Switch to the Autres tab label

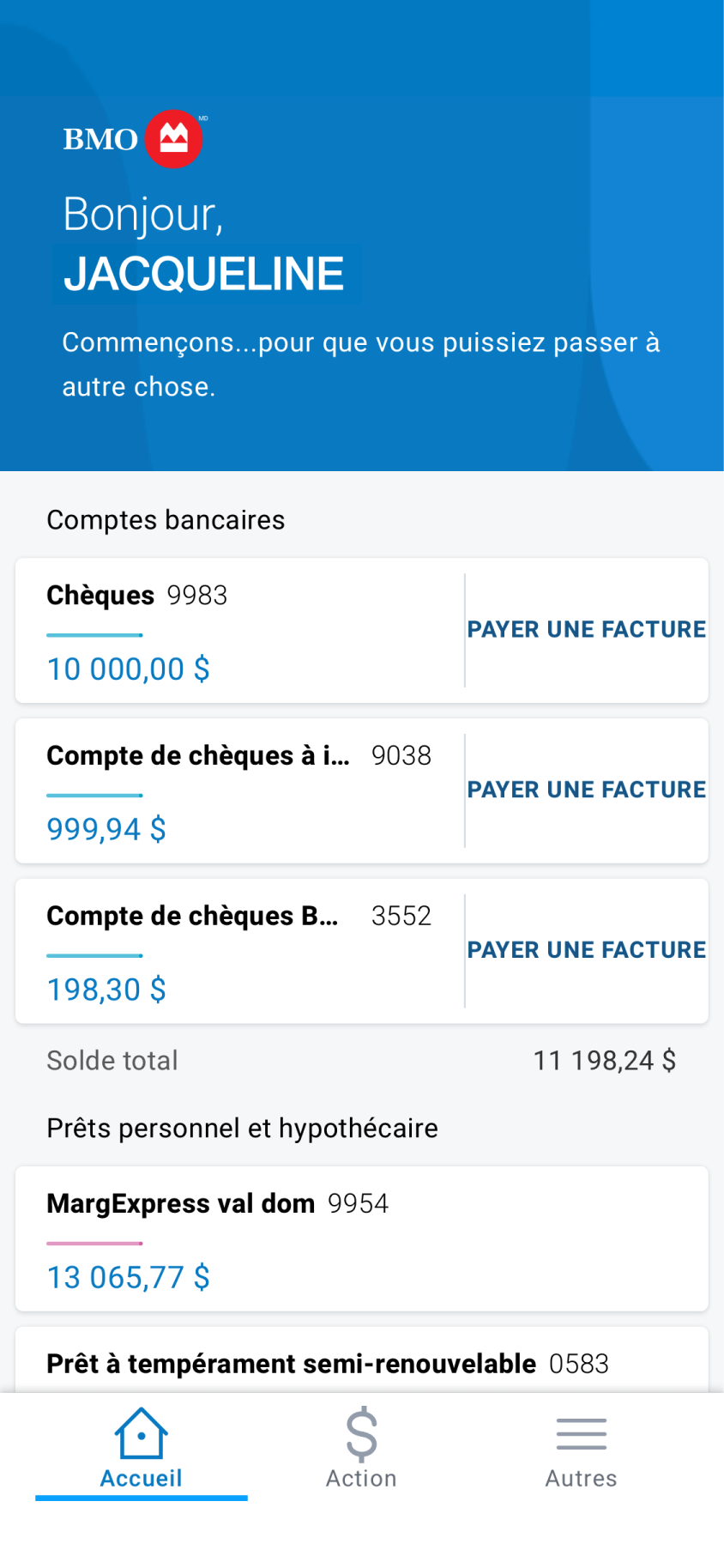(x=581, y=1478)
